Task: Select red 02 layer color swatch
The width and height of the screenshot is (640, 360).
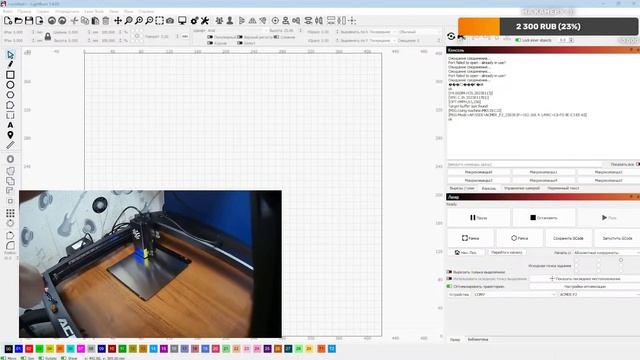Action: pyautogui.click(x=29, y=349)
